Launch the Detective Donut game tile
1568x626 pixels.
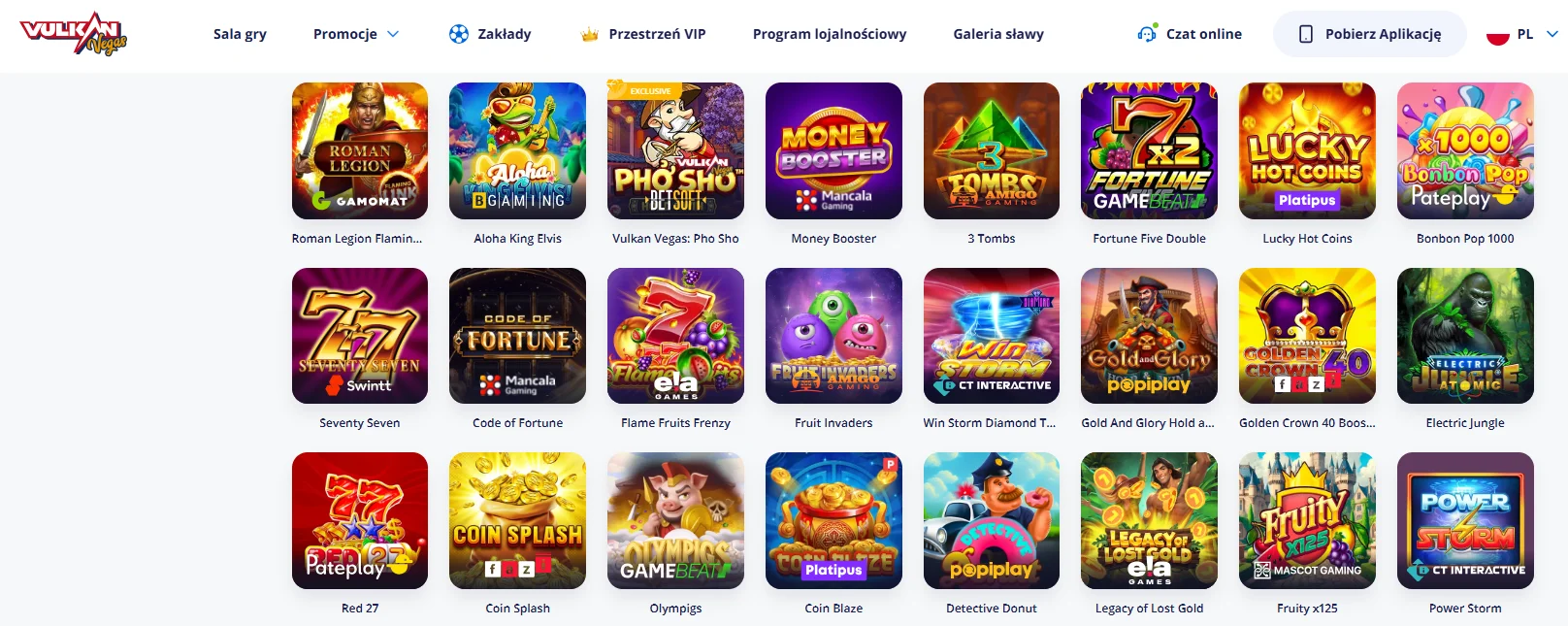click(x=992, y=520)
